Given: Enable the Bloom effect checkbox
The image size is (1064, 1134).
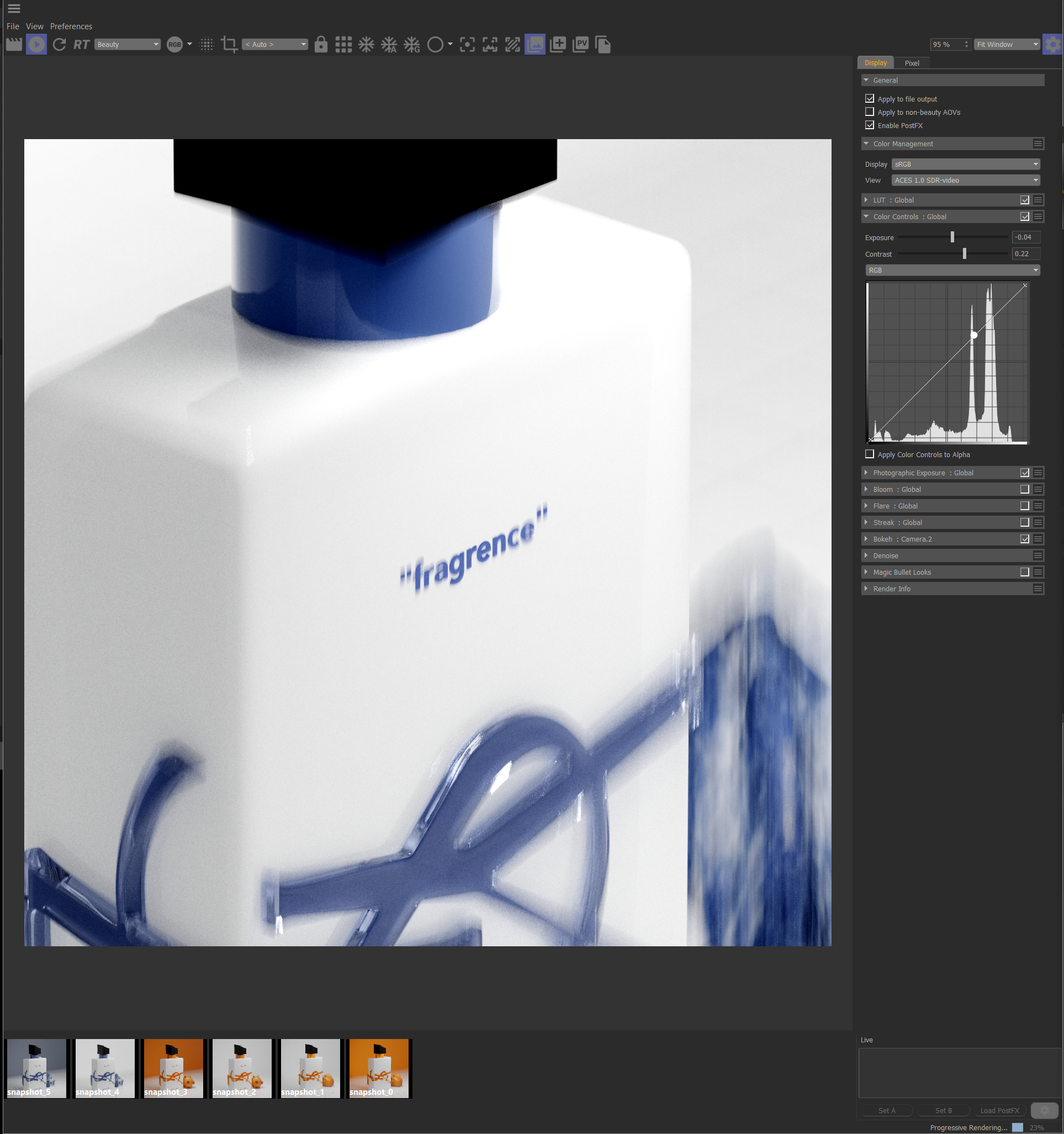Looking at the screenshot, I should tap(1025, 489).
